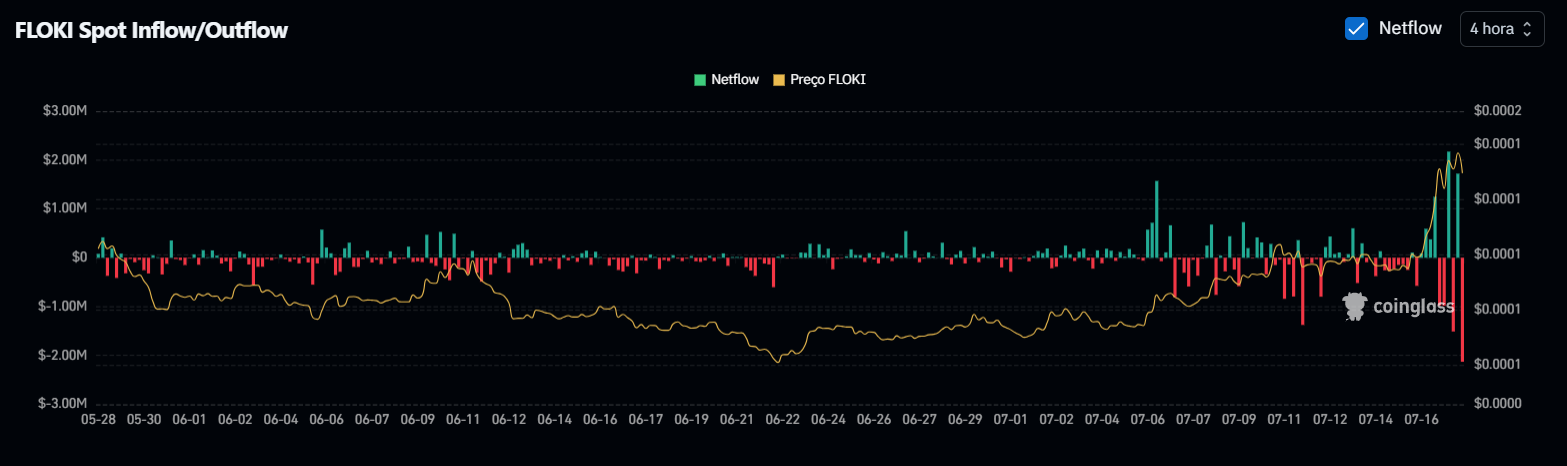Click the 07-16 date label
The height and width of the screenshot is (466, 1567).
tap(1422, 420)
